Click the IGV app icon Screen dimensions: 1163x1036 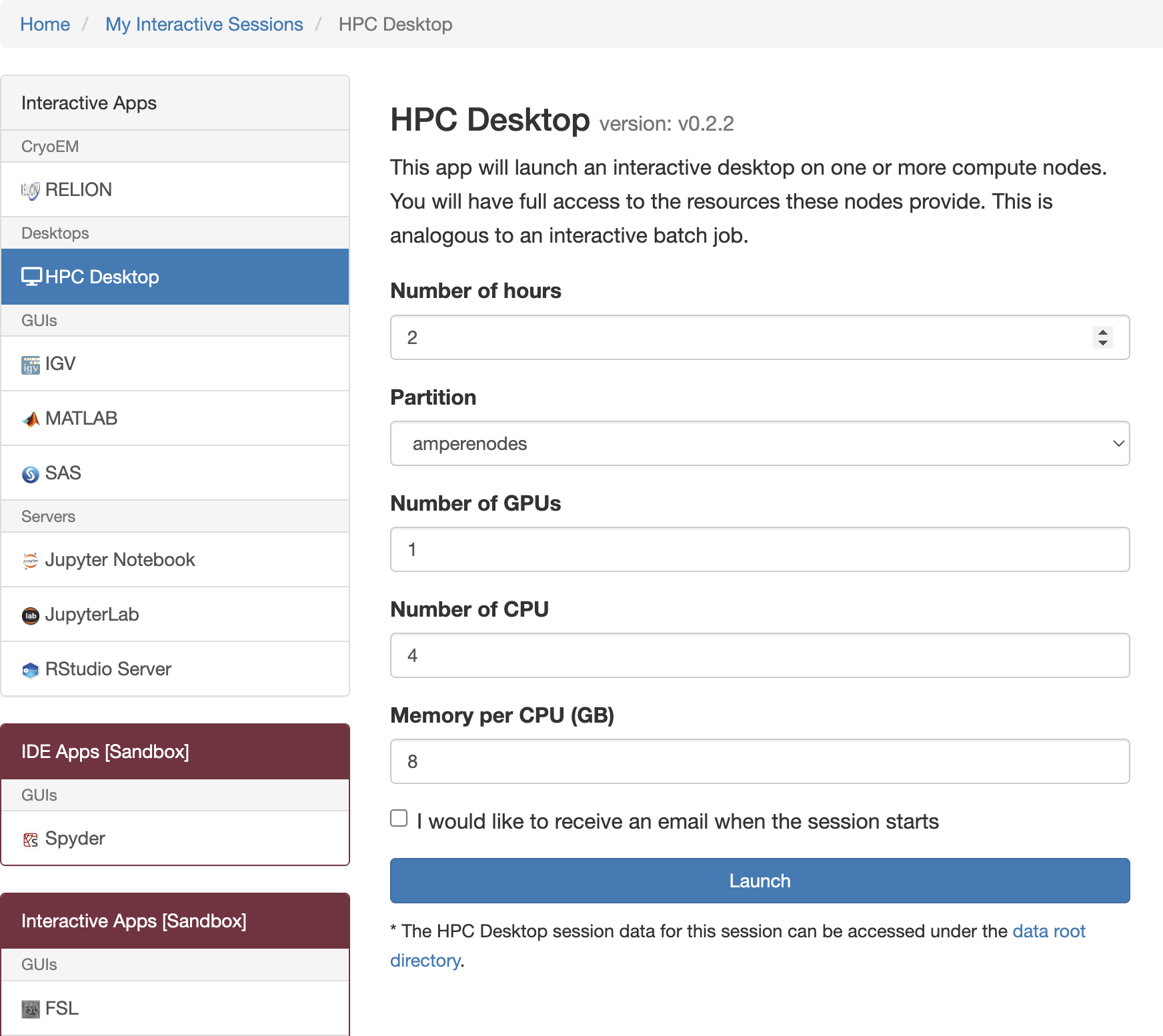point(31,365)
